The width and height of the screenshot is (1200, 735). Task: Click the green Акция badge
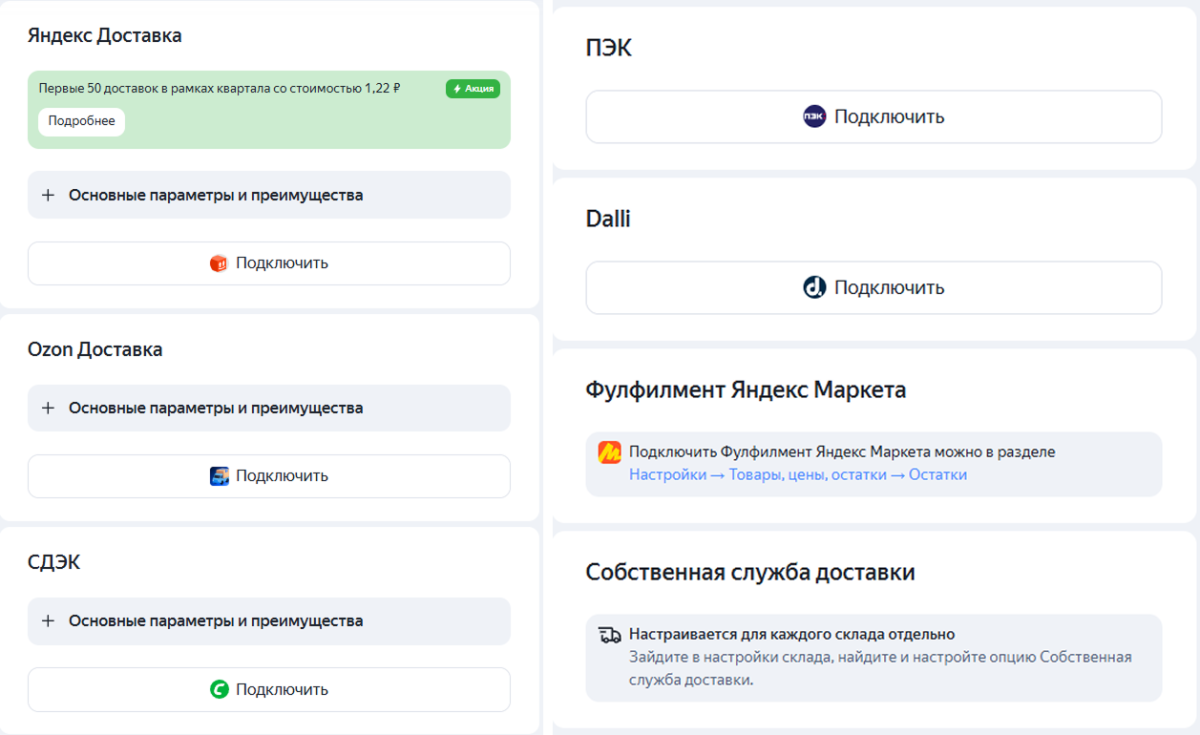pyautogui.click(x=473, y=89)
